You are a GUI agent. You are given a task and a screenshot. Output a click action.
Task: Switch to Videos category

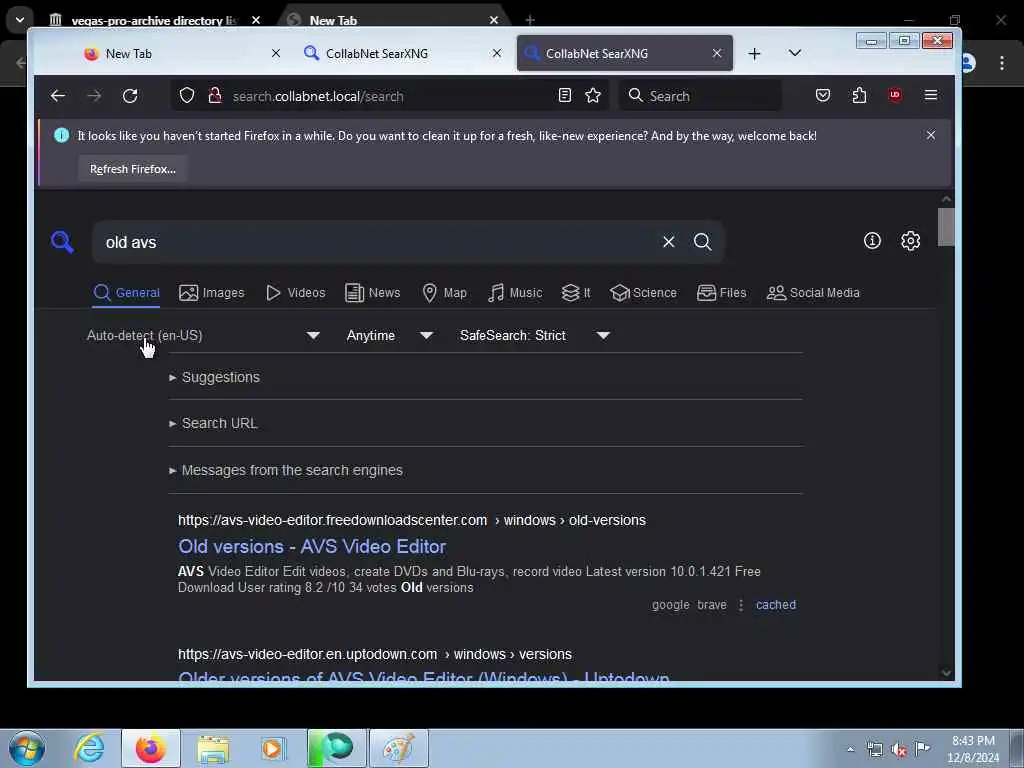pos(296,293)
